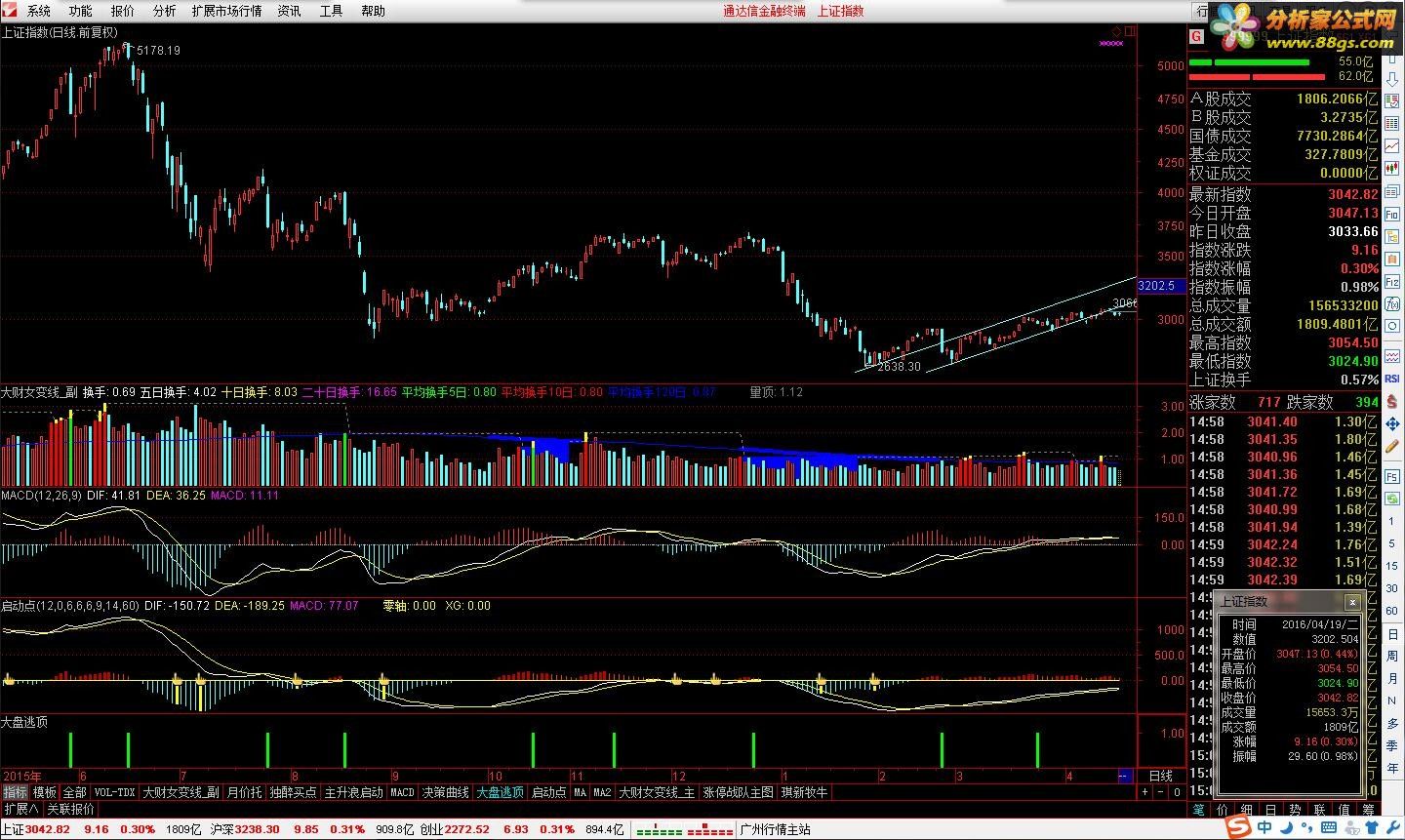The image size is (1405, 840).
Task: Select the 15-minute period button
Action: [1392, 566]
